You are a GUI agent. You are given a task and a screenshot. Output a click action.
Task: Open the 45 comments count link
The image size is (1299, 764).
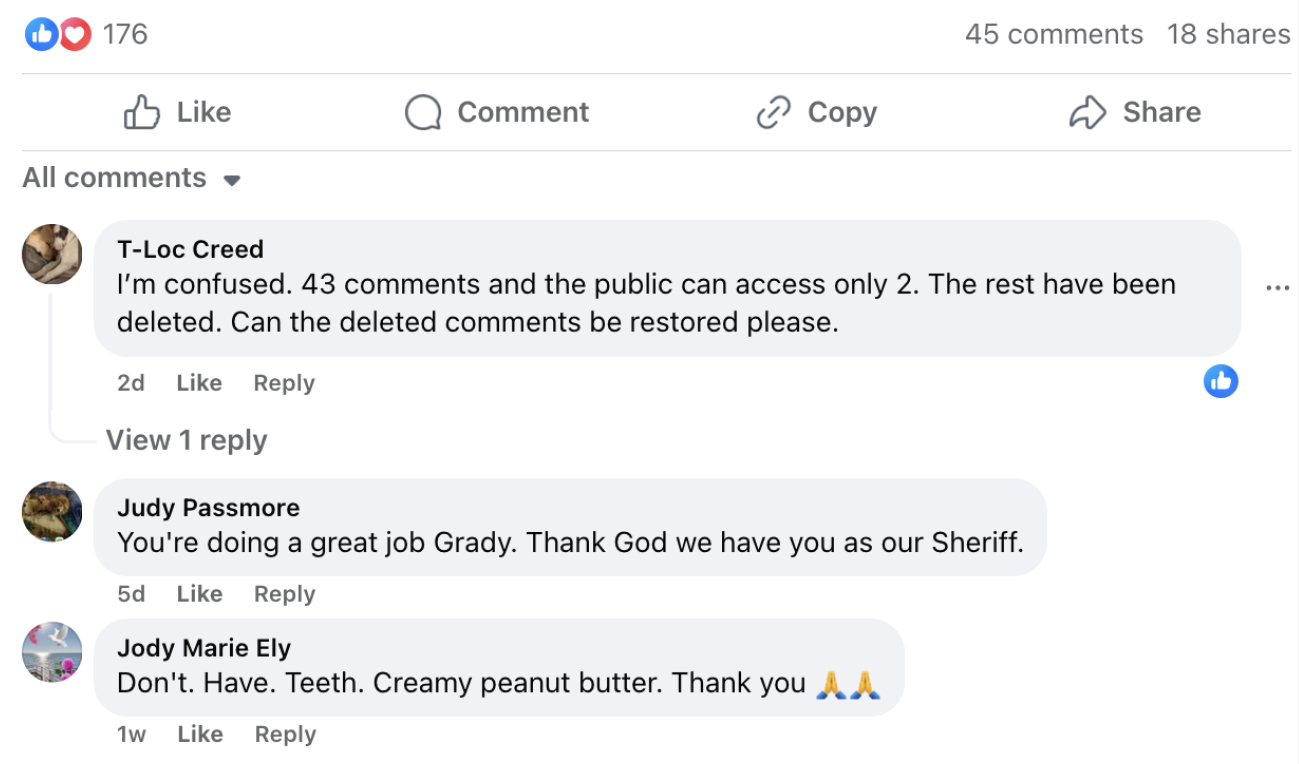click(1054, 35)
